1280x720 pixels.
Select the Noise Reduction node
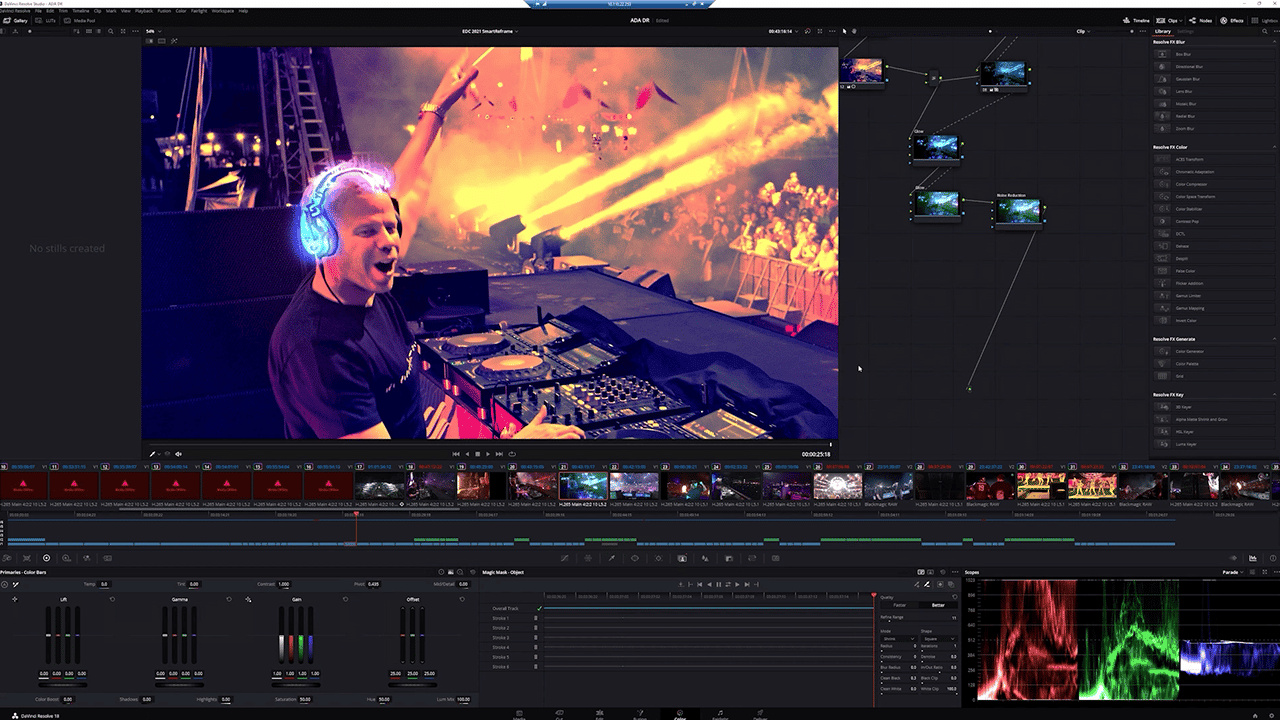[x=1018, y=210]
